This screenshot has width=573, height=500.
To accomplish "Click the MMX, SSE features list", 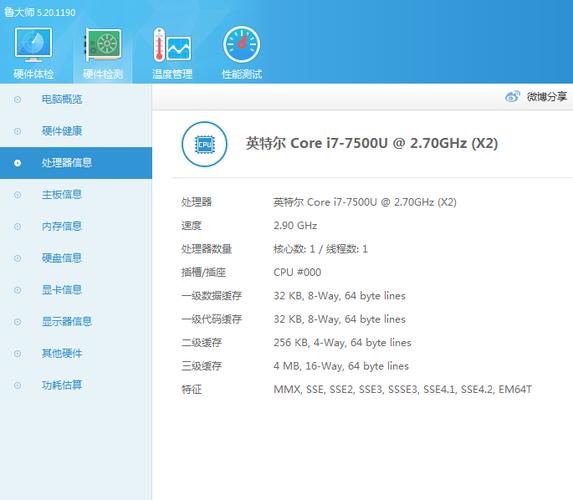I will tap(402, 389).
